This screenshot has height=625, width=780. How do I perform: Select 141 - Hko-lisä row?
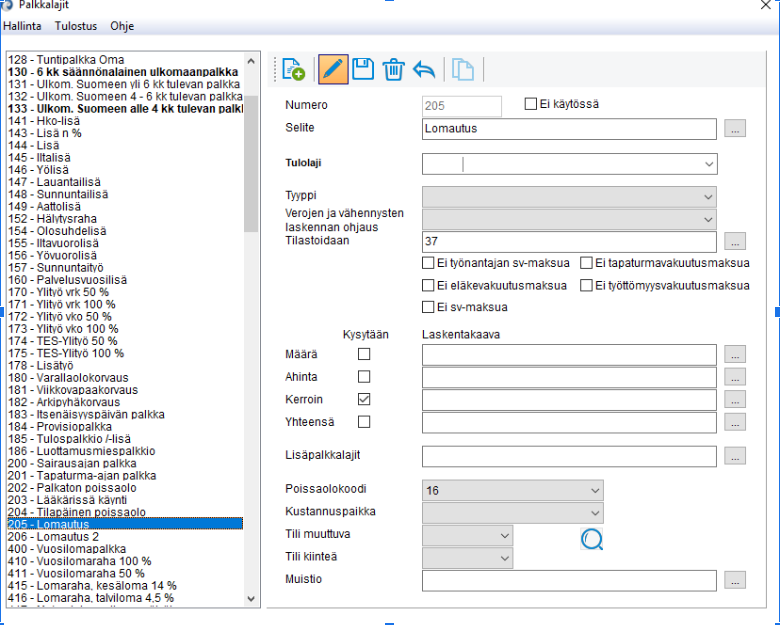pos(125,121)
